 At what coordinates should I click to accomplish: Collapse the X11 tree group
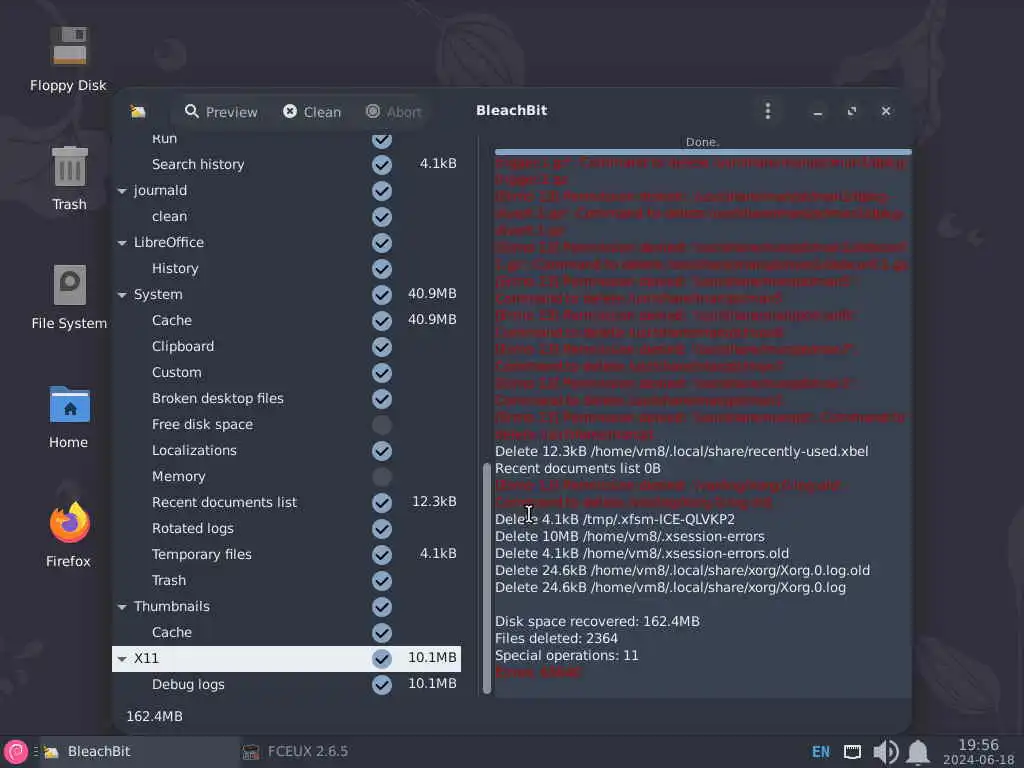(x=122, y=659)
